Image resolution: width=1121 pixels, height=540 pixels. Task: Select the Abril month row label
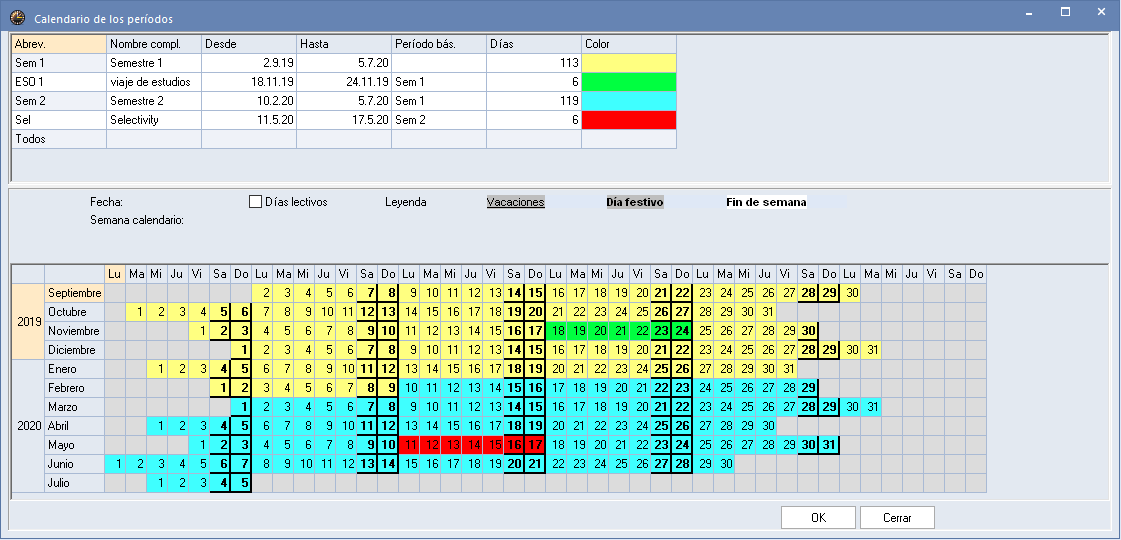74,426
